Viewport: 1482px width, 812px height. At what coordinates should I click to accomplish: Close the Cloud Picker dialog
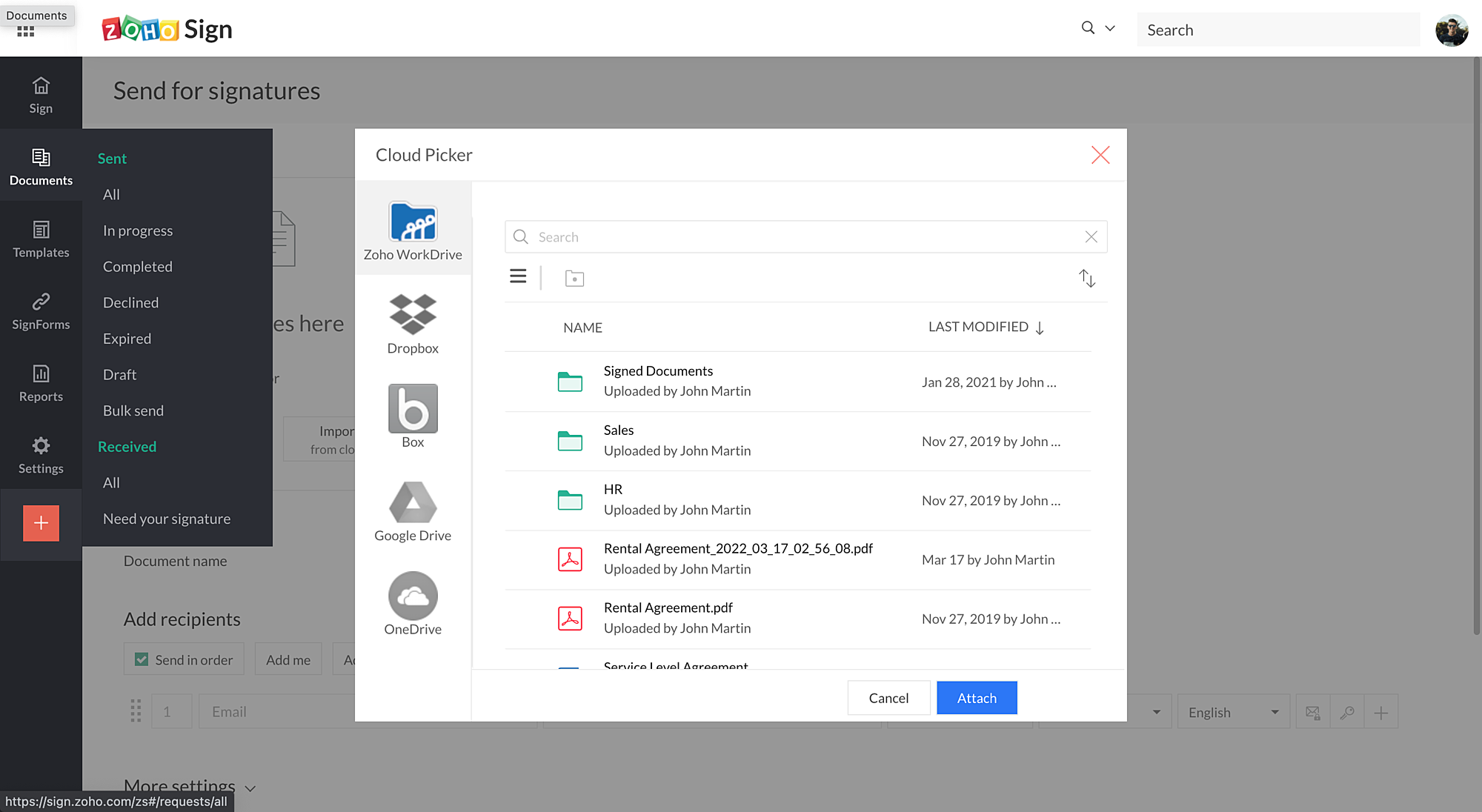(x=1100, y=155)
